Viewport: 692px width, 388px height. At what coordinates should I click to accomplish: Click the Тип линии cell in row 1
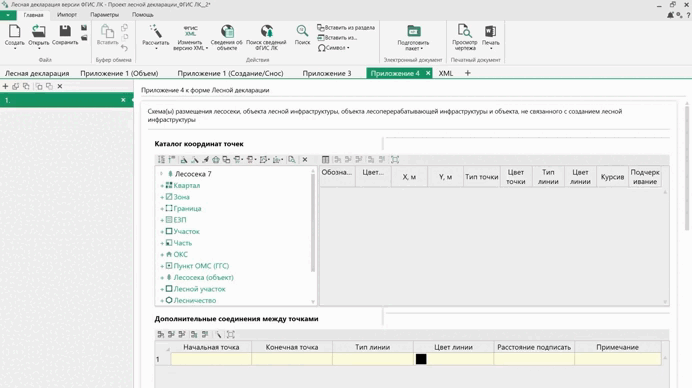click(x=372, y=359)
